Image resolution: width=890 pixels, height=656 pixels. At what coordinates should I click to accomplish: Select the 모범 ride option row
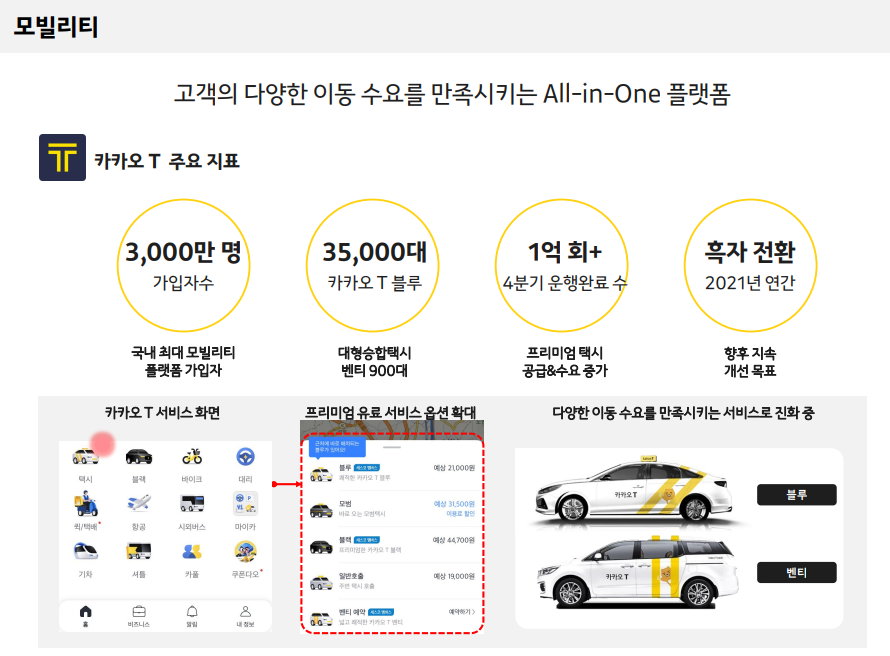[392, 508]
